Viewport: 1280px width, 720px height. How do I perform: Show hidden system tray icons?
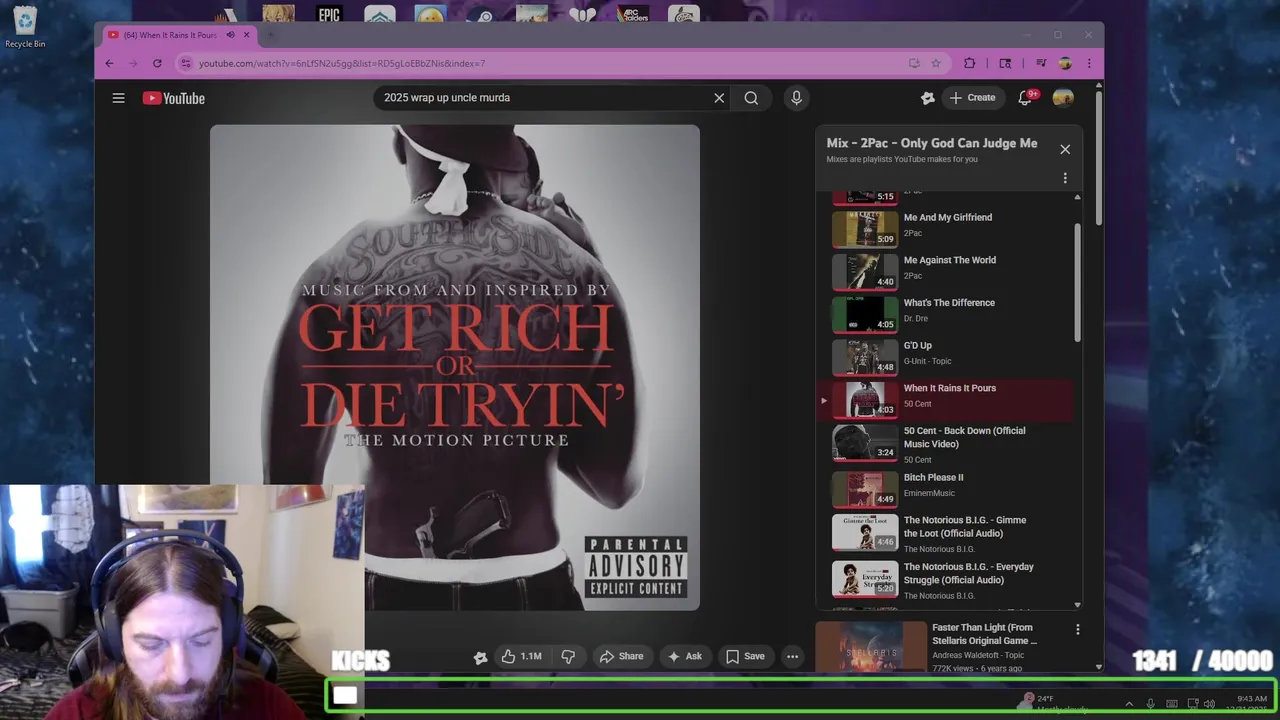click(x=1129, y=704)
